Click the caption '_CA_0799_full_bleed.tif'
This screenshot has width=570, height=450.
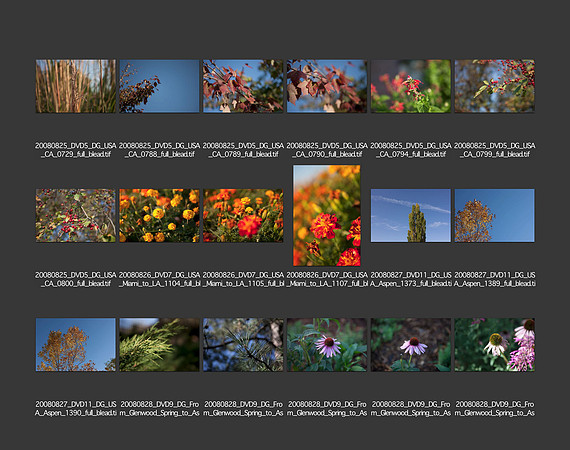(x=494, y=154)
